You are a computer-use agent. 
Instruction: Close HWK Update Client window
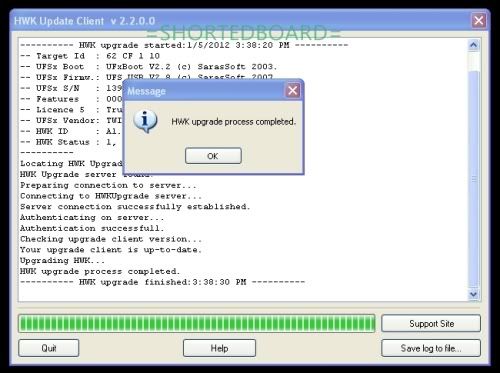click(x=479, y=21)
